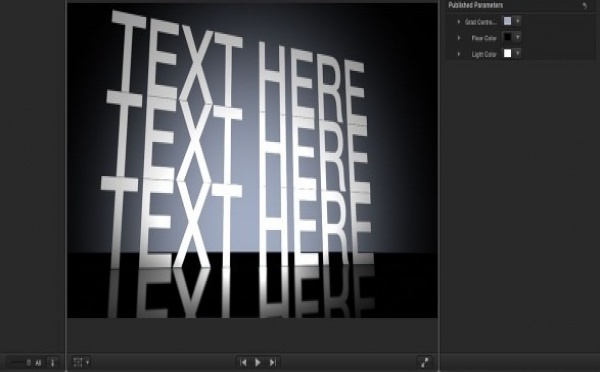The width and height of the screenshot is (600, 372).
Task: Open the transform tool dropdown arrow
Action: [88, 362]
